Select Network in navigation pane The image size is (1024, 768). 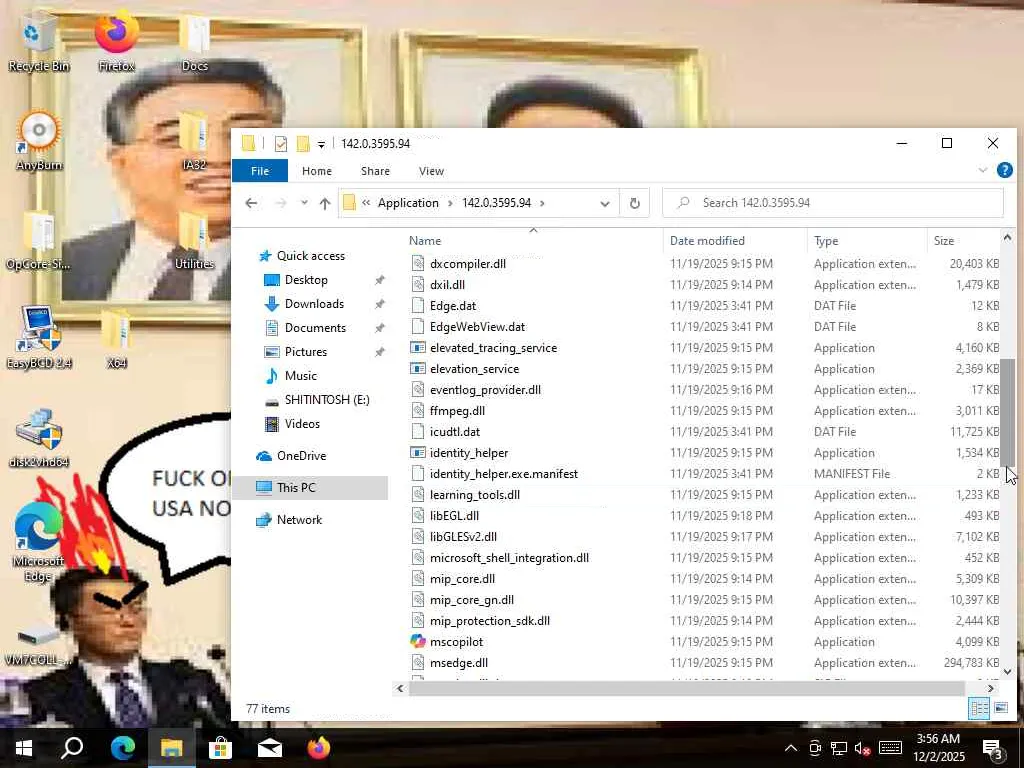pos(299,520)
